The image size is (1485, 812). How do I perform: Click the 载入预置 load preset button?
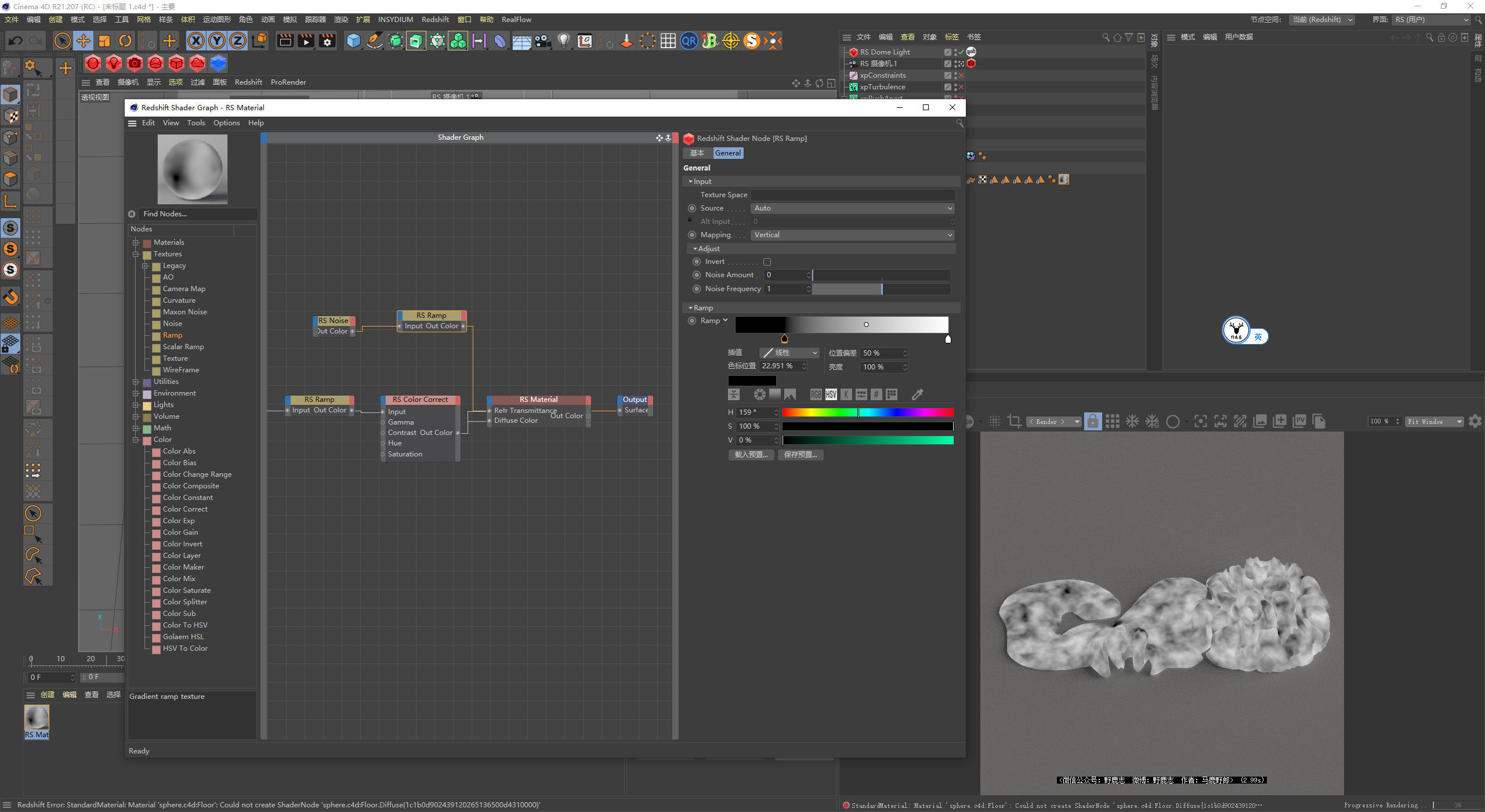[751, 455]
